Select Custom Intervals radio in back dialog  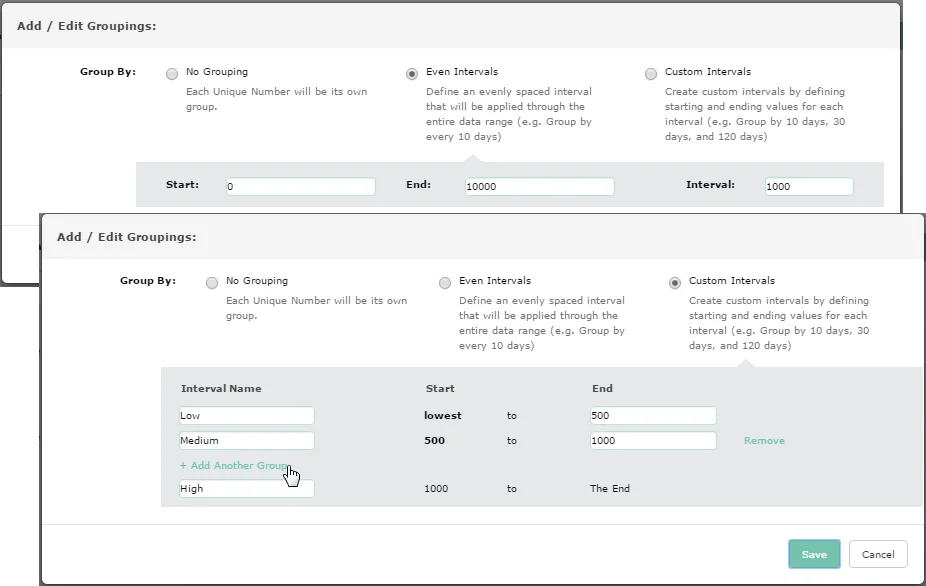click(x=651, y=74)
